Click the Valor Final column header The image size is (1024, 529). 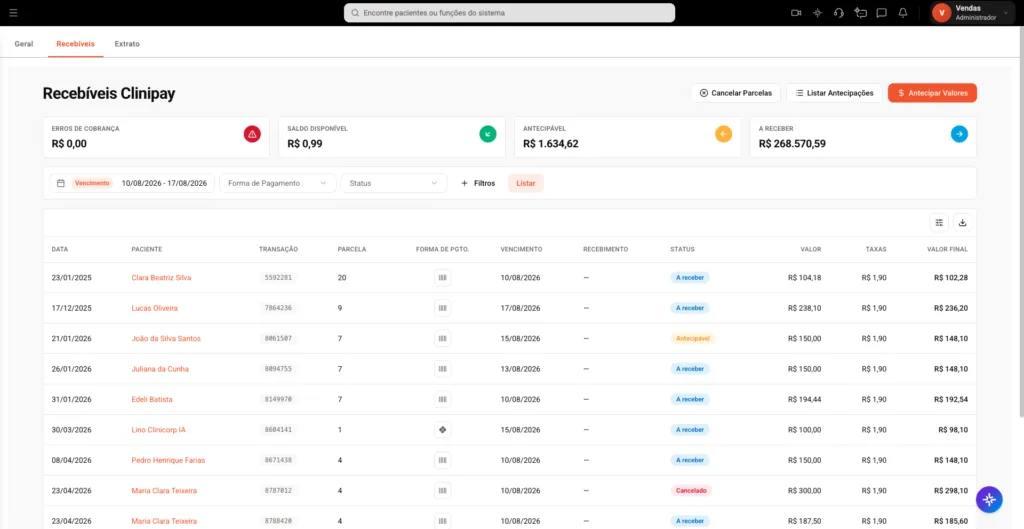click(948, 249)
